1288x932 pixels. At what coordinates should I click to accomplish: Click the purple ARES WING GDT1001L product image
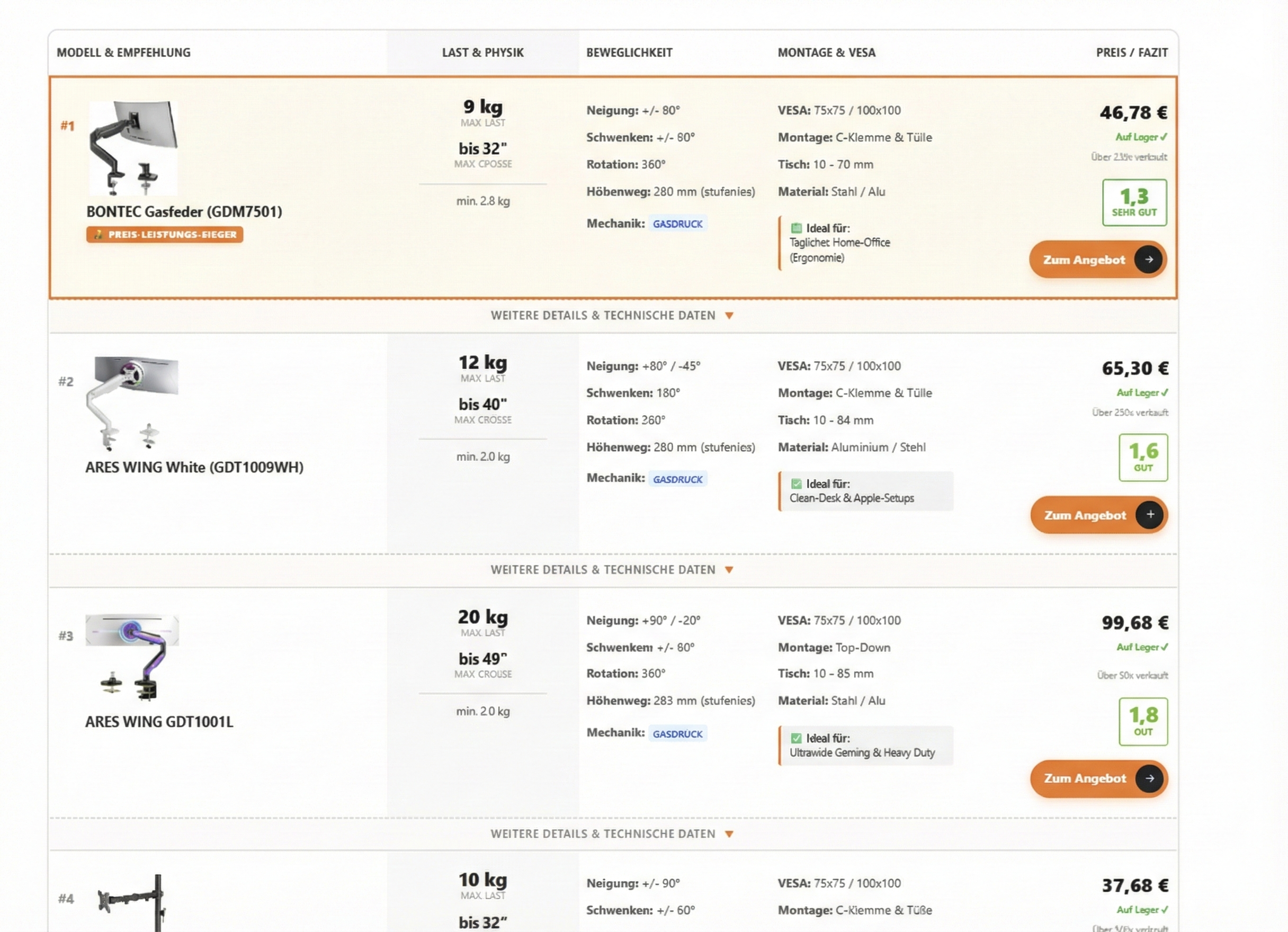(132, 657)
